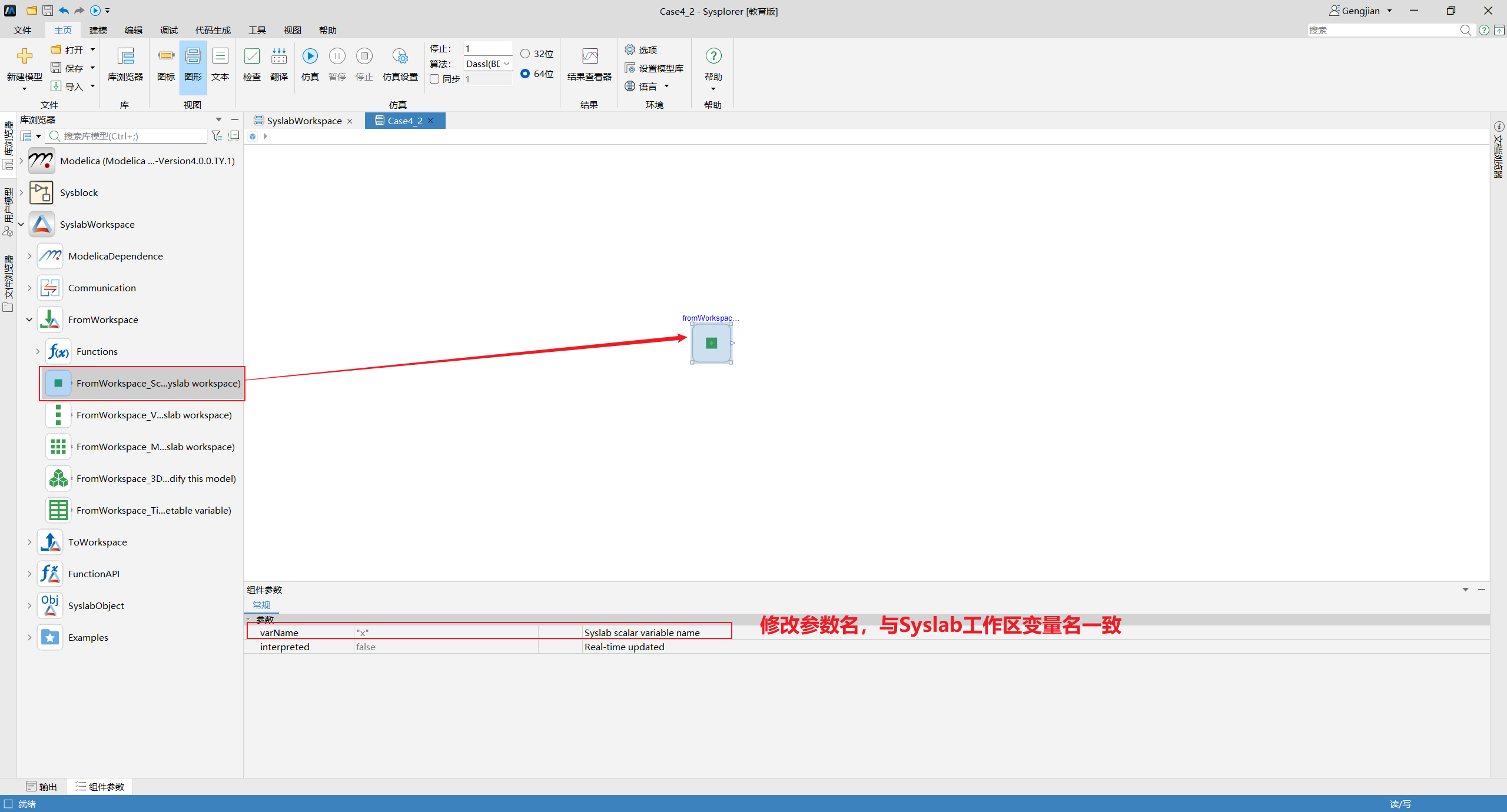The width and height of the screenshot is (1507, 812).
Task: Click the varName value field "x"
Action: coord(446,633)
